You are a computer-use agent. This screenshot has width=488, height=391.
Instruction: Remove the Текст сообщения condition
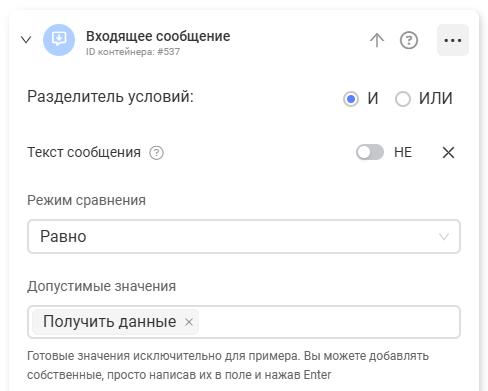[x=448, y=153]
